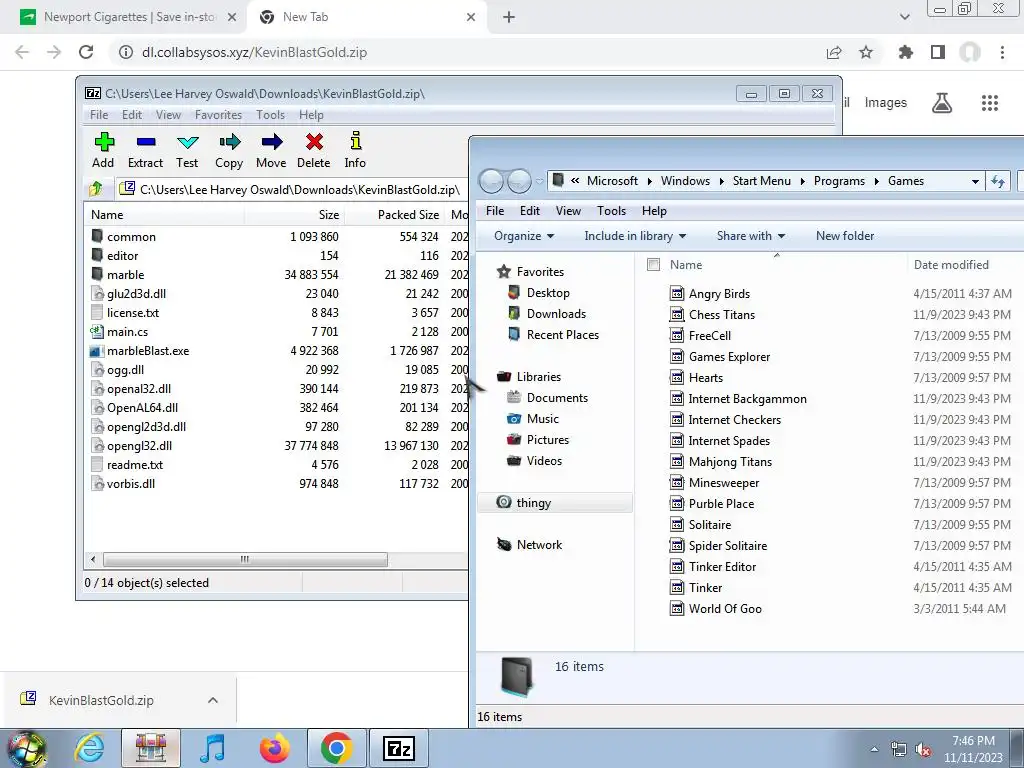Screen dimensions: 1024x768
Task: Open the thingy computer item in sidebar
Action: click(533, 502)
